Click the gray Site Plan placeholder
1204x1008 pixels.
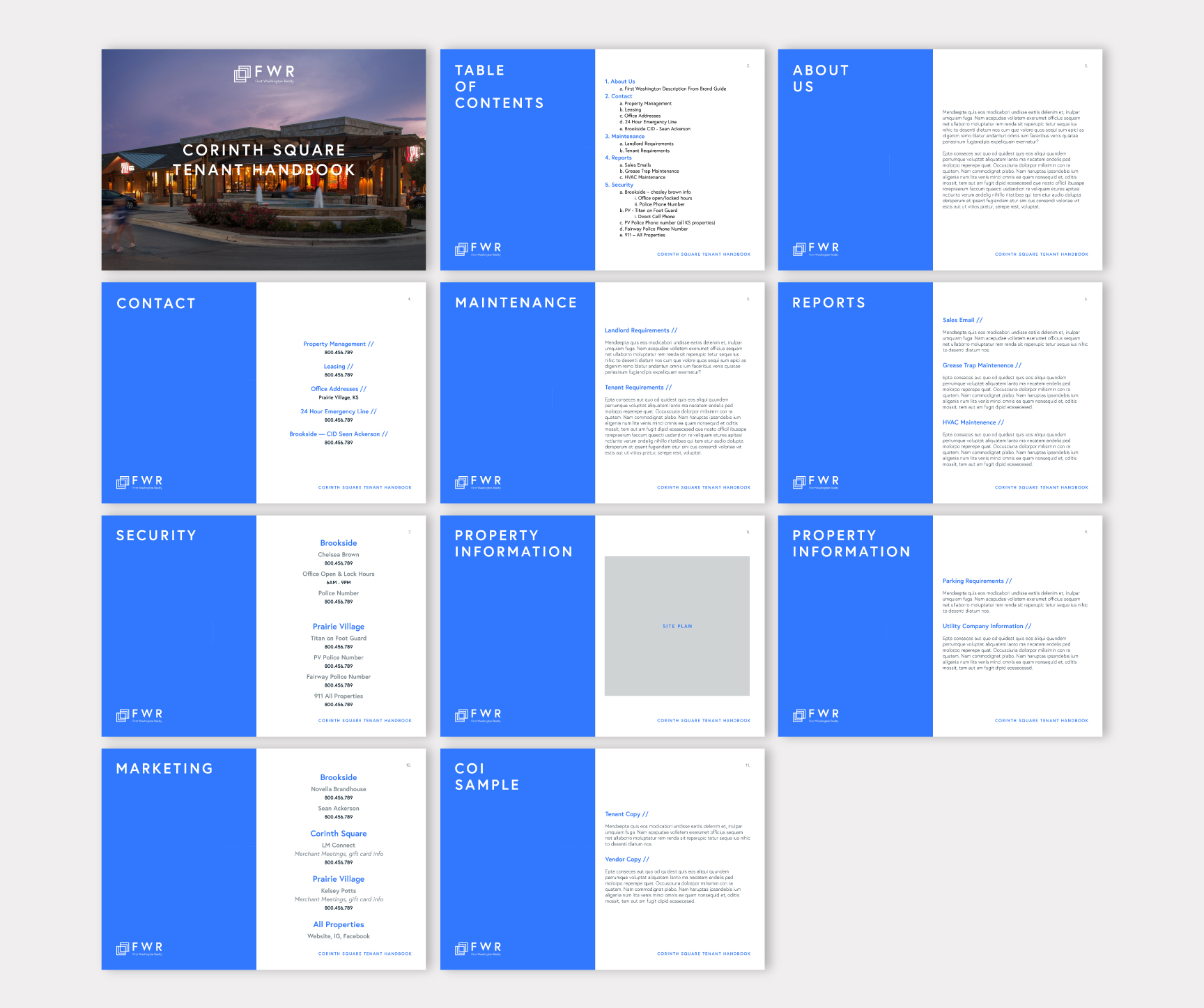[x=677, y=626]
